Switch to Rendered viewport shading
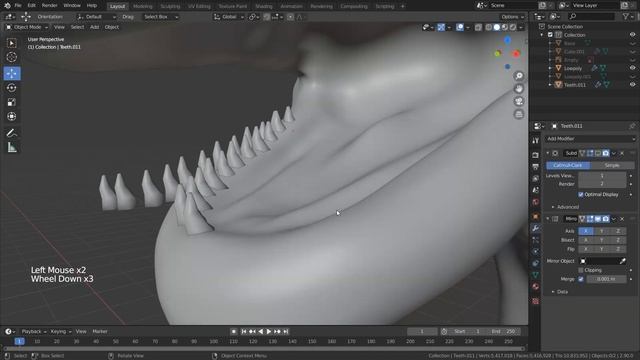Image resolution: width=640 pixels, height=360 pixels. point(513,27)
